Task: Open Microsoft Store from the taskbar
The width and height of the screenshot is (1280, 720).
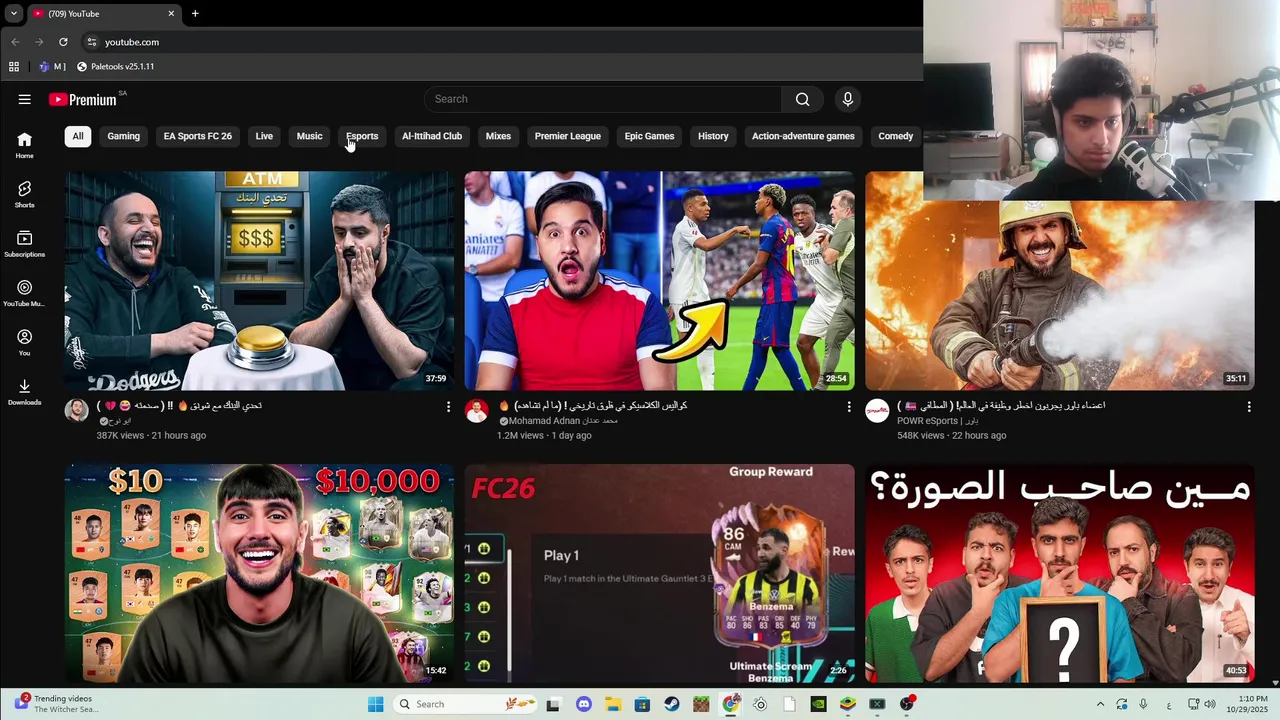Action: pos(643,704)
